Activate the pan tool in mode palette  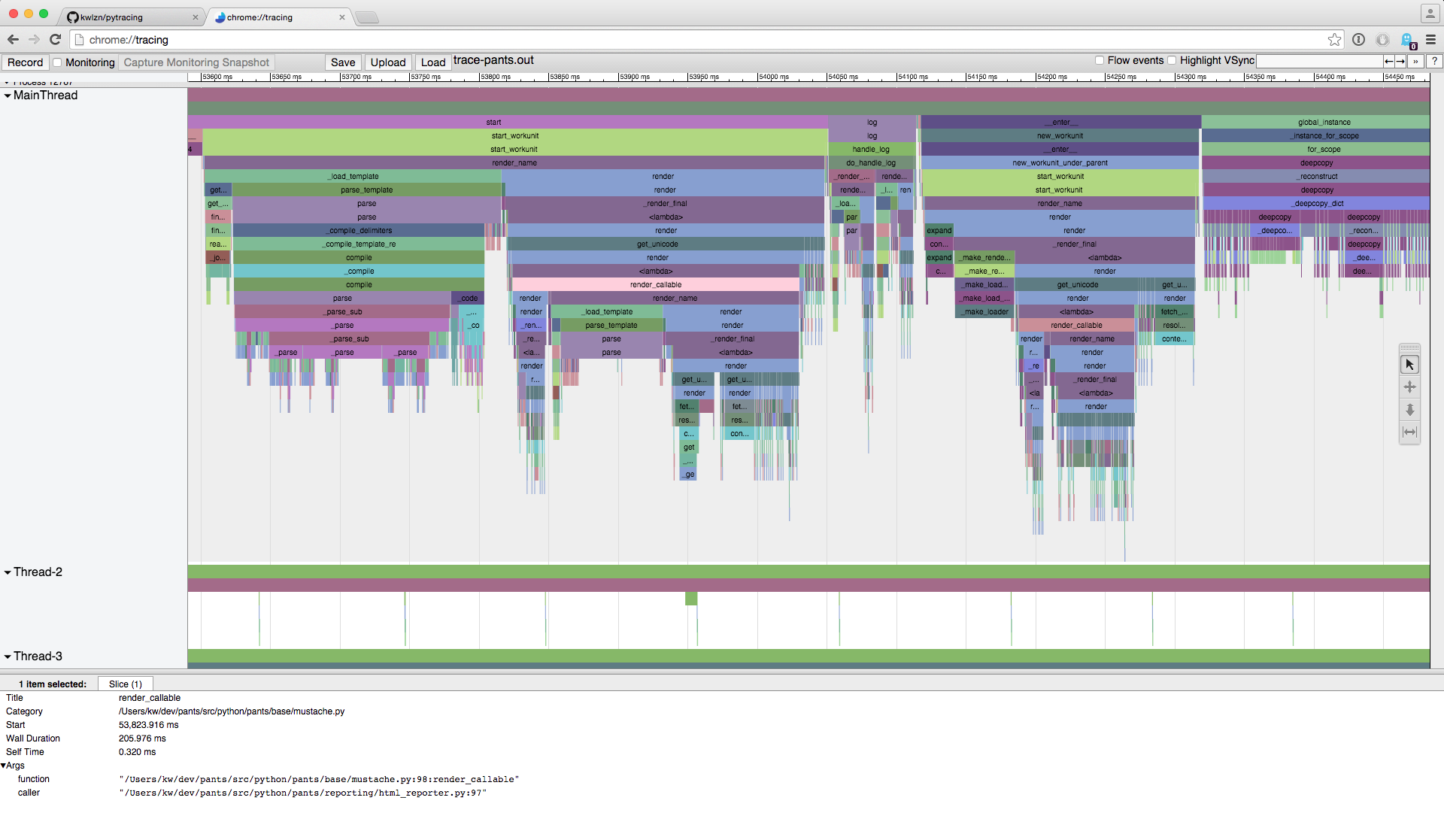pyautogui.click(x=1409, y=387)
